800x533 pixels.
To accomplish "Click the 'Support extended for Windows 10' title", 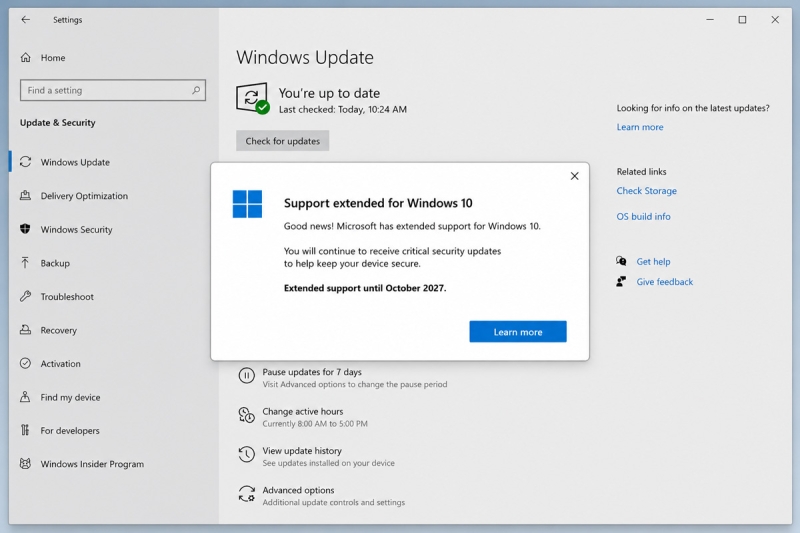I will [378, 203].
